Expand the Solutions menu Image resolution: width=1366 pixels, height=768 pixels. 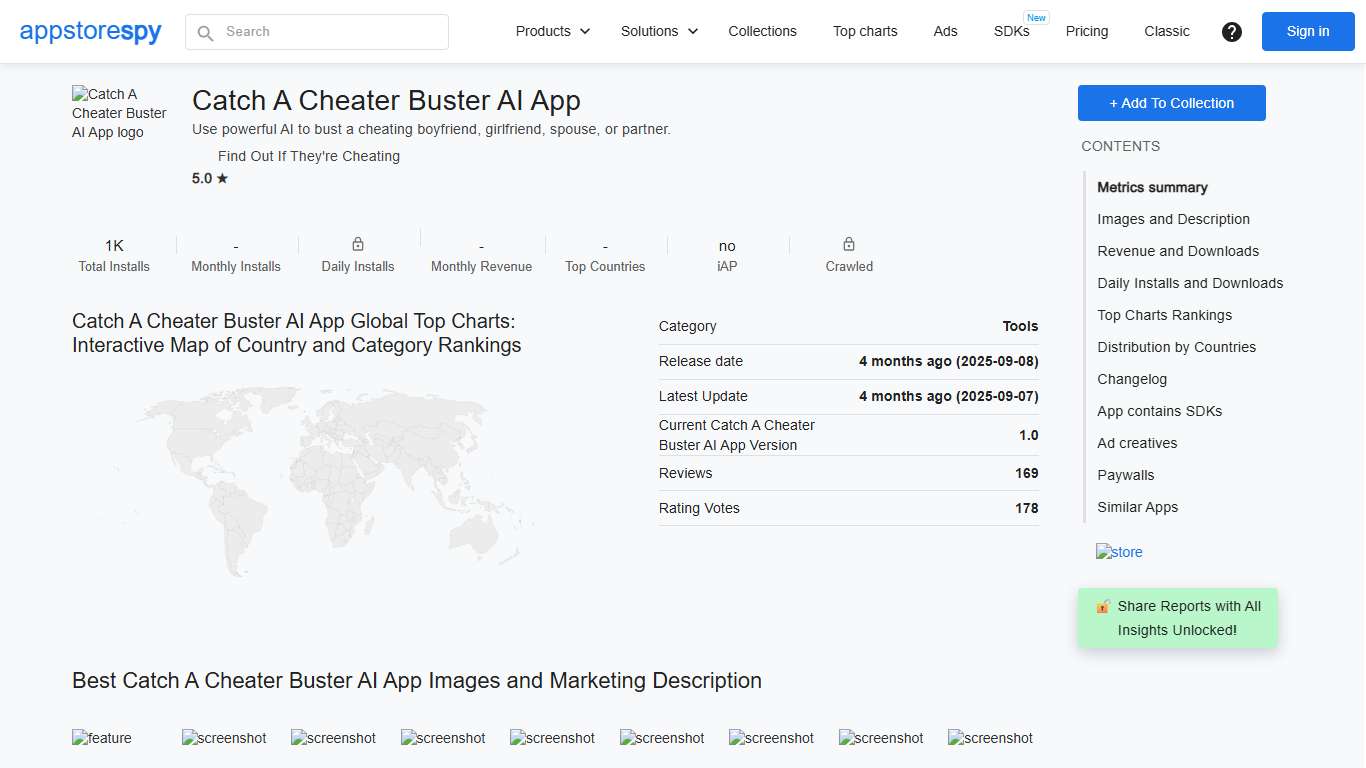658,31
